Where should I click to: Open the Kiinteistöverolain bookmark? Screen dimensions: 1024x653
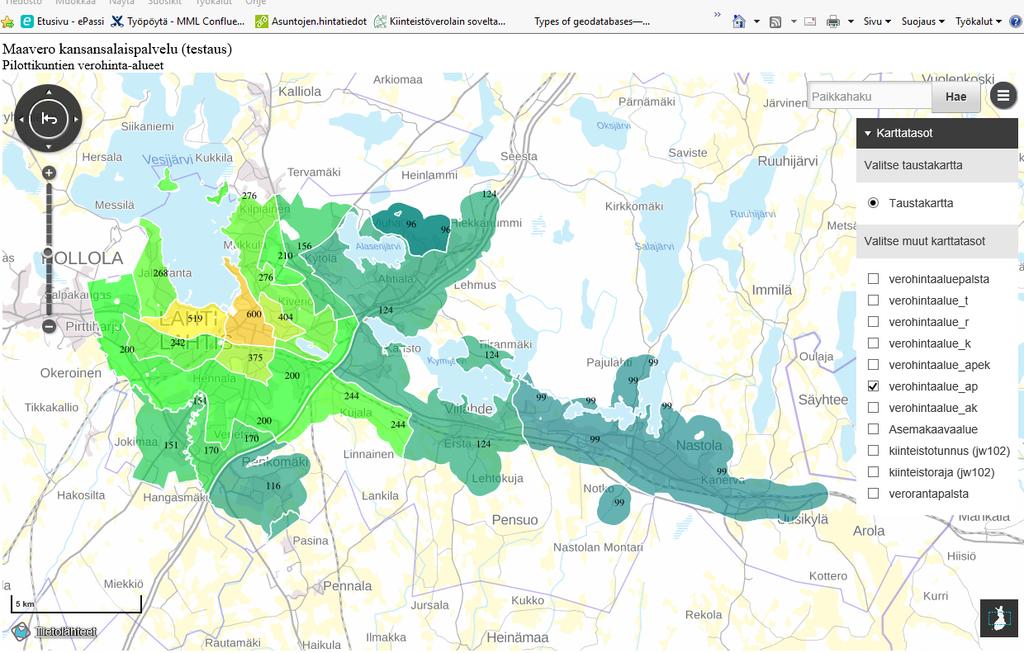pyautogui.click(x=440, y=22)
